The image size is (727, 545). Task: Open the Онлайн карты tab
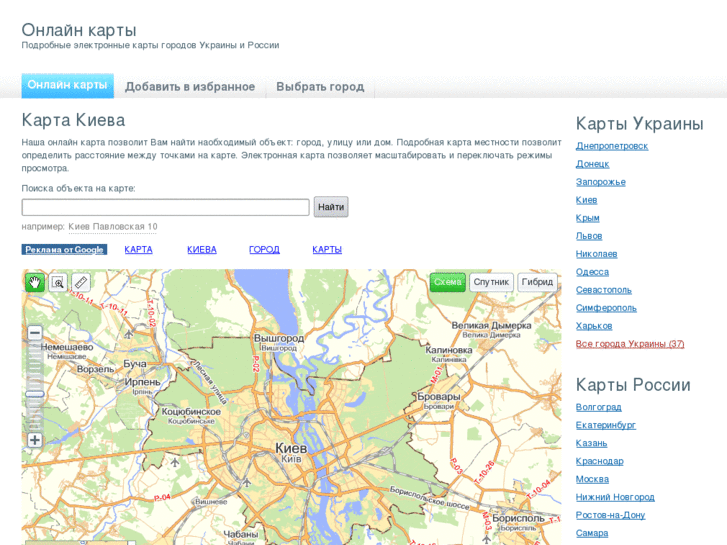67,85
